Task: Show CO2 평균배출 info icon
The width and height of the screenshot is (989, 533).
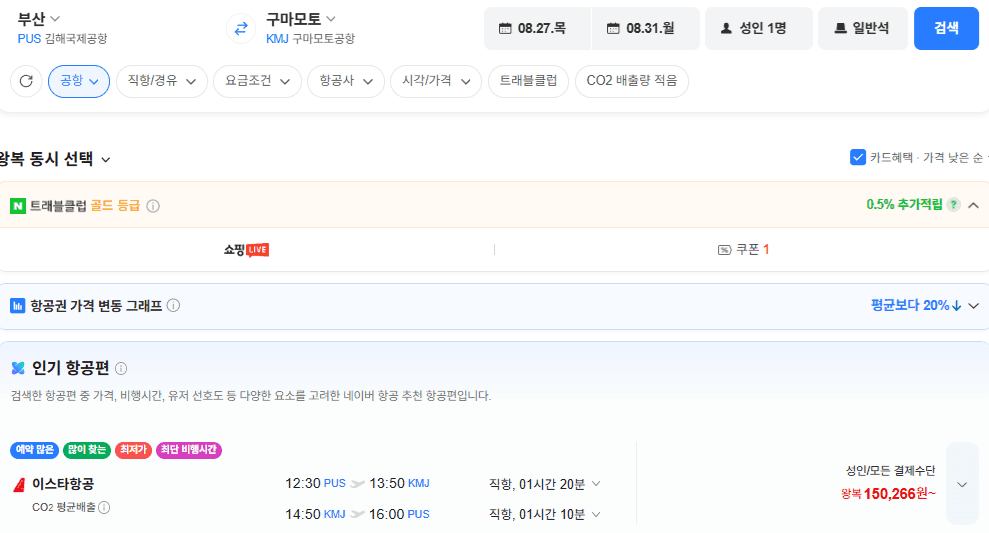Action: [x=105, y=507]
